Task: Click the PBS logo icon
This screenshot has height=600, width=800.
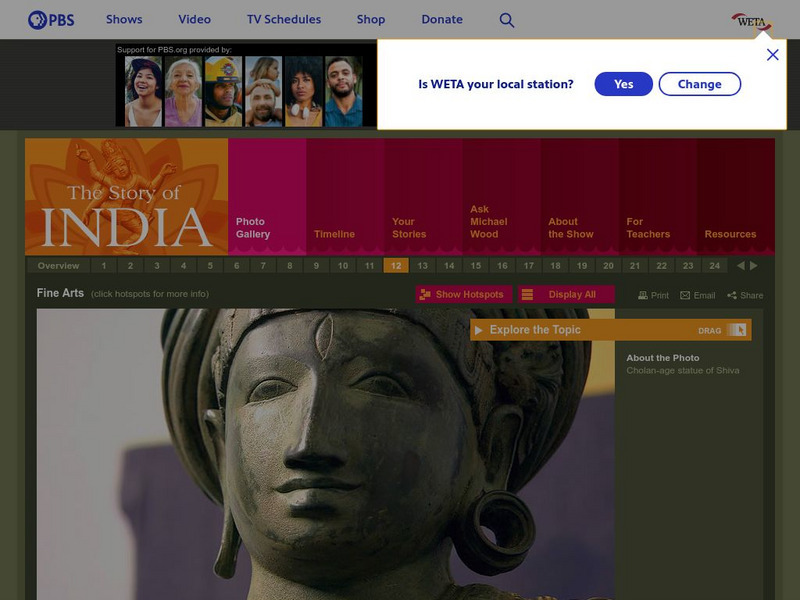Action: tap(40, 19)
